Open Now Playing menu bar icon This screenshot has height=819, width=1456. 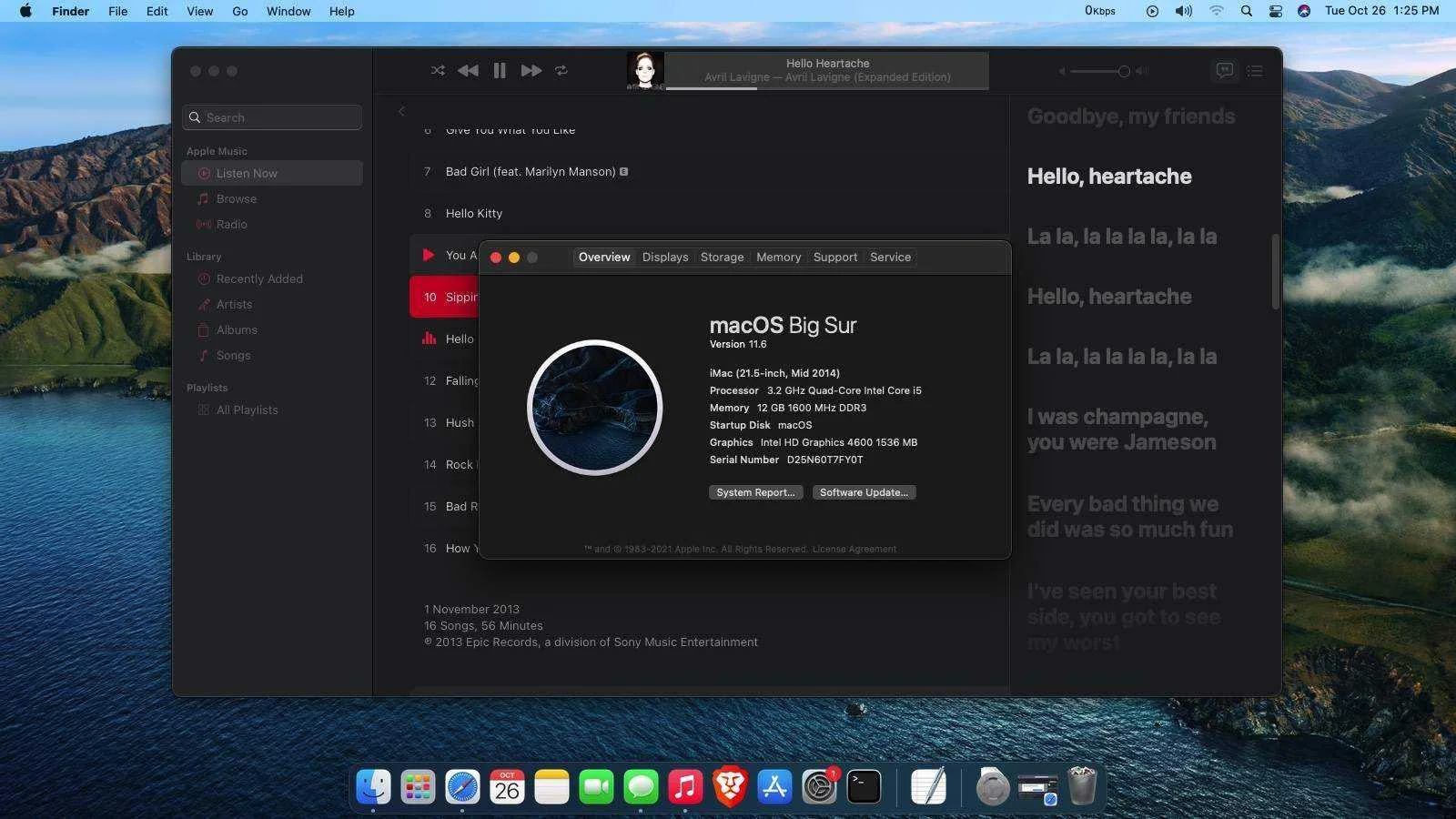click(1152, 11)
